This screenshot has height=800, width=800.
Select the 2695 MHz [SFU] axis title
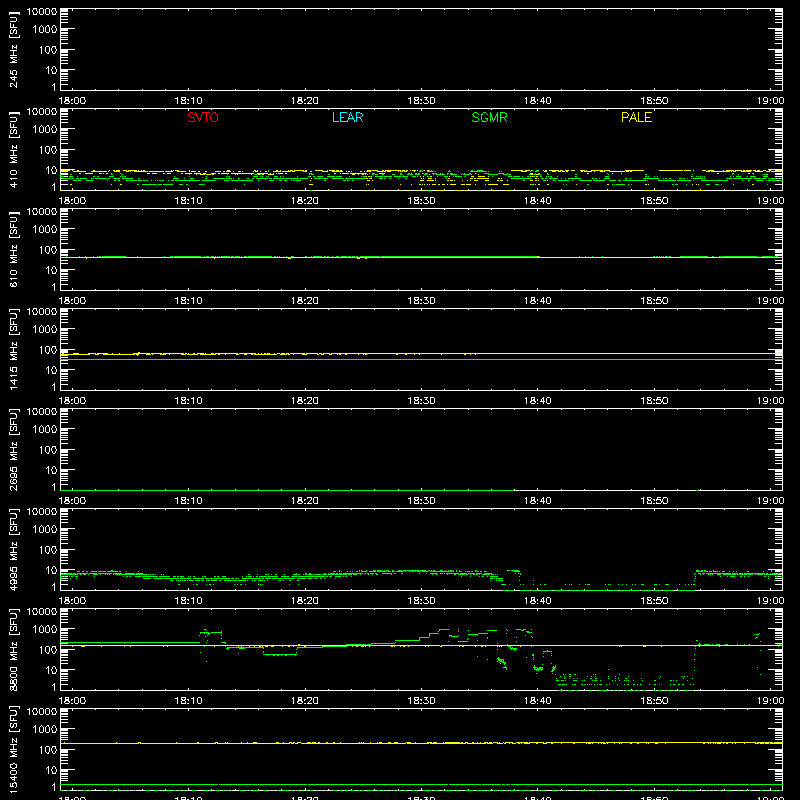click(x=14, y=449)
